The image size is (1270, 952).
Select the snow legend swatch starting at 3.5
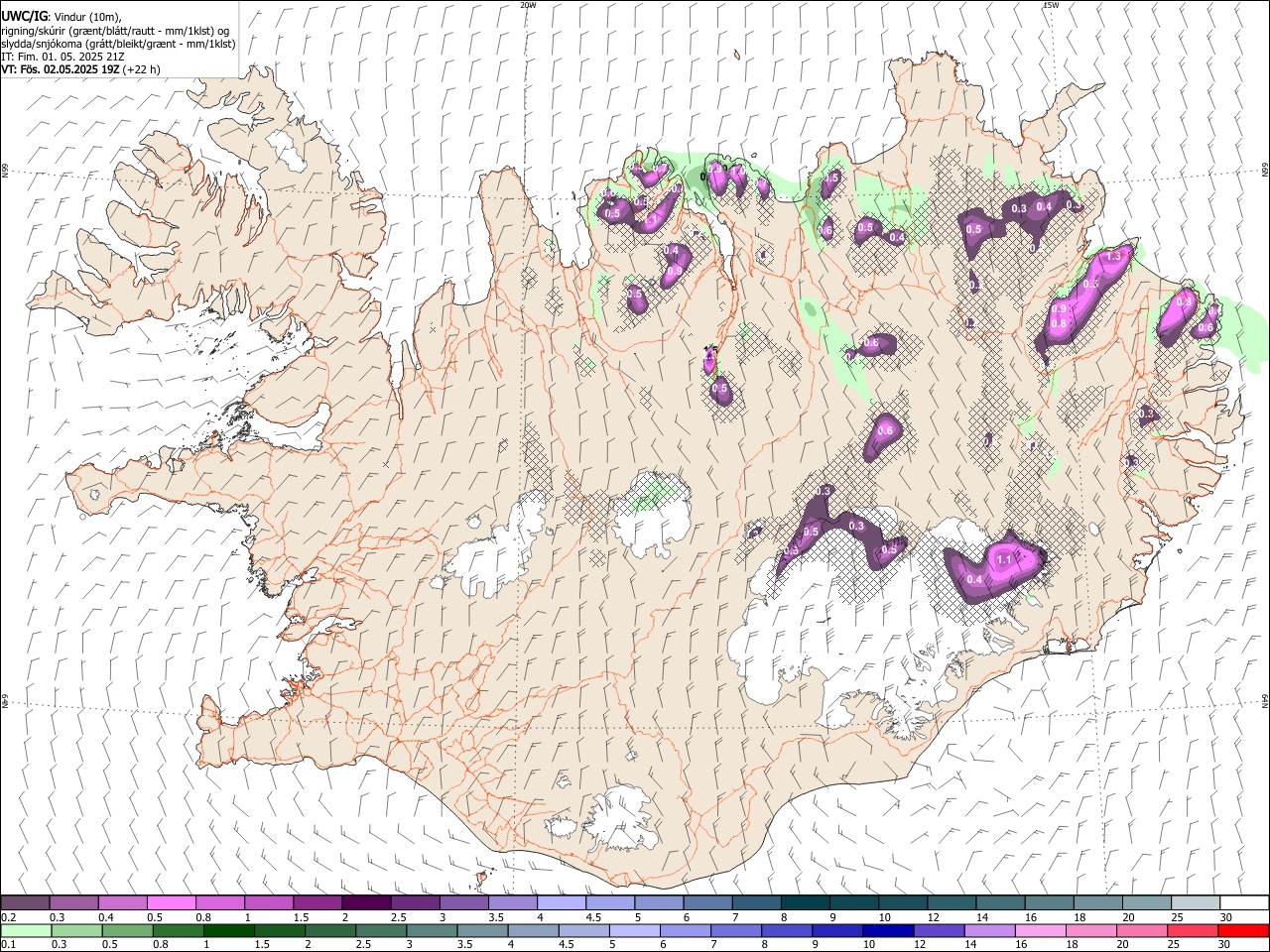512,903
